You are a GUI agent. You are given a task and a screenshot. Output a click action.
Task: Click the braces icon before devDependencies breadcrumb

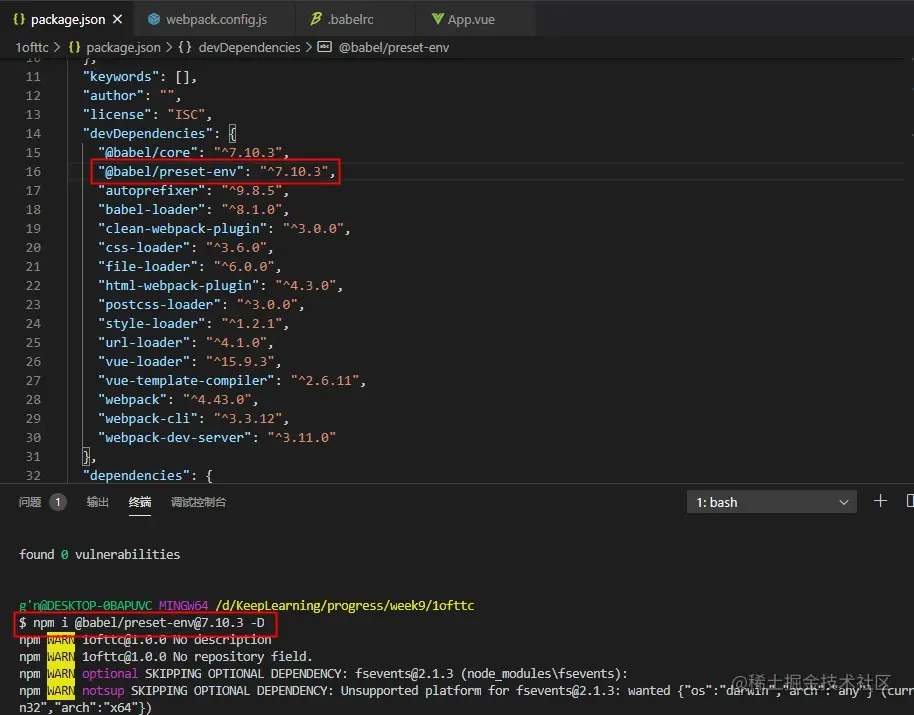pos(184,47)
